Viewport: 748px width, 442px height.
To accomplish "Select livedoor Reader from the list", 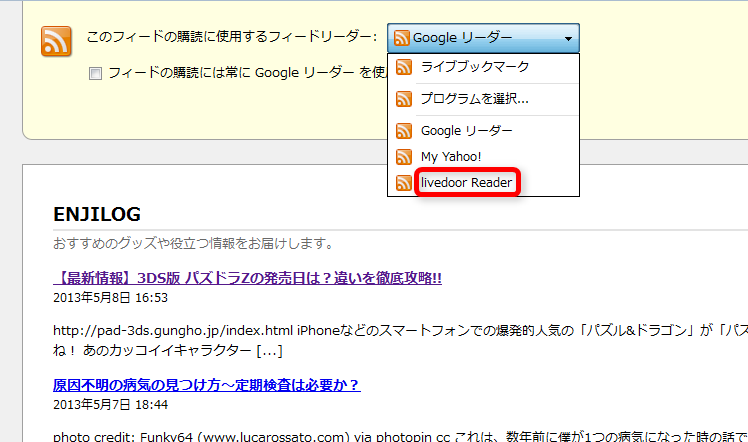I will [483, 183].
